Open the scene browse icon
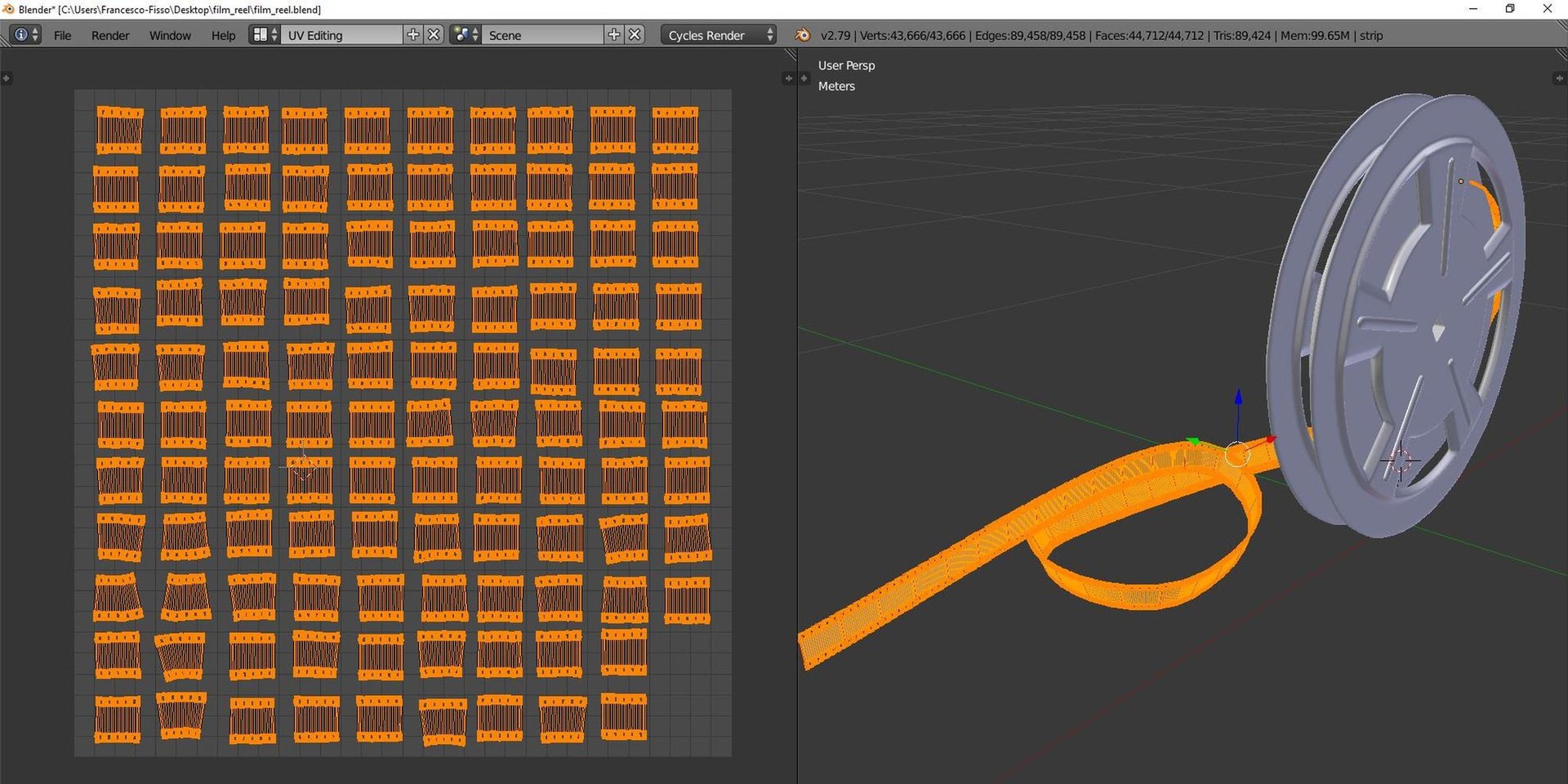The width and height of the screenshot is (1568, 784). click(x=465, y=35)
